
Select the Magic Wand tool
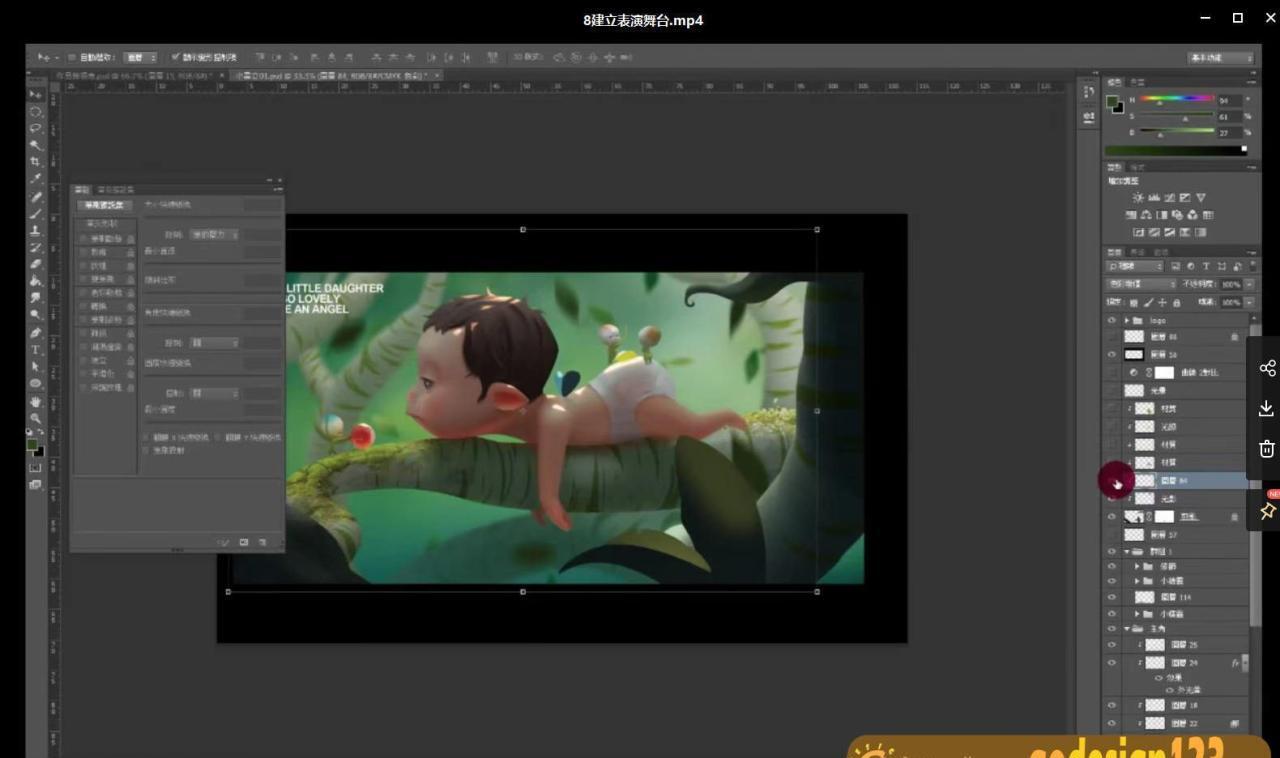click(x=35, y=145)
